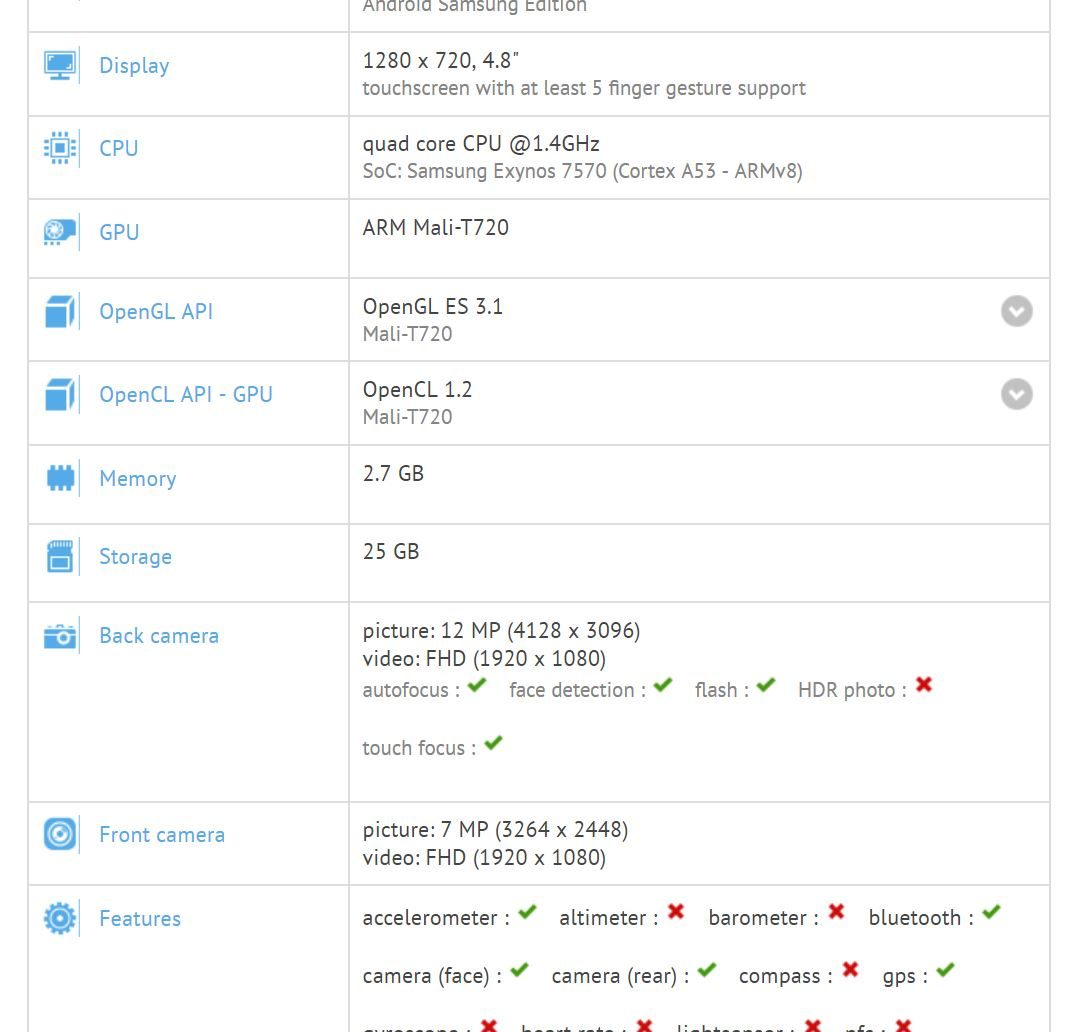Click the Storage SD card icon
Viewport: 1069px width, 1032px height.
coord(60,557)
